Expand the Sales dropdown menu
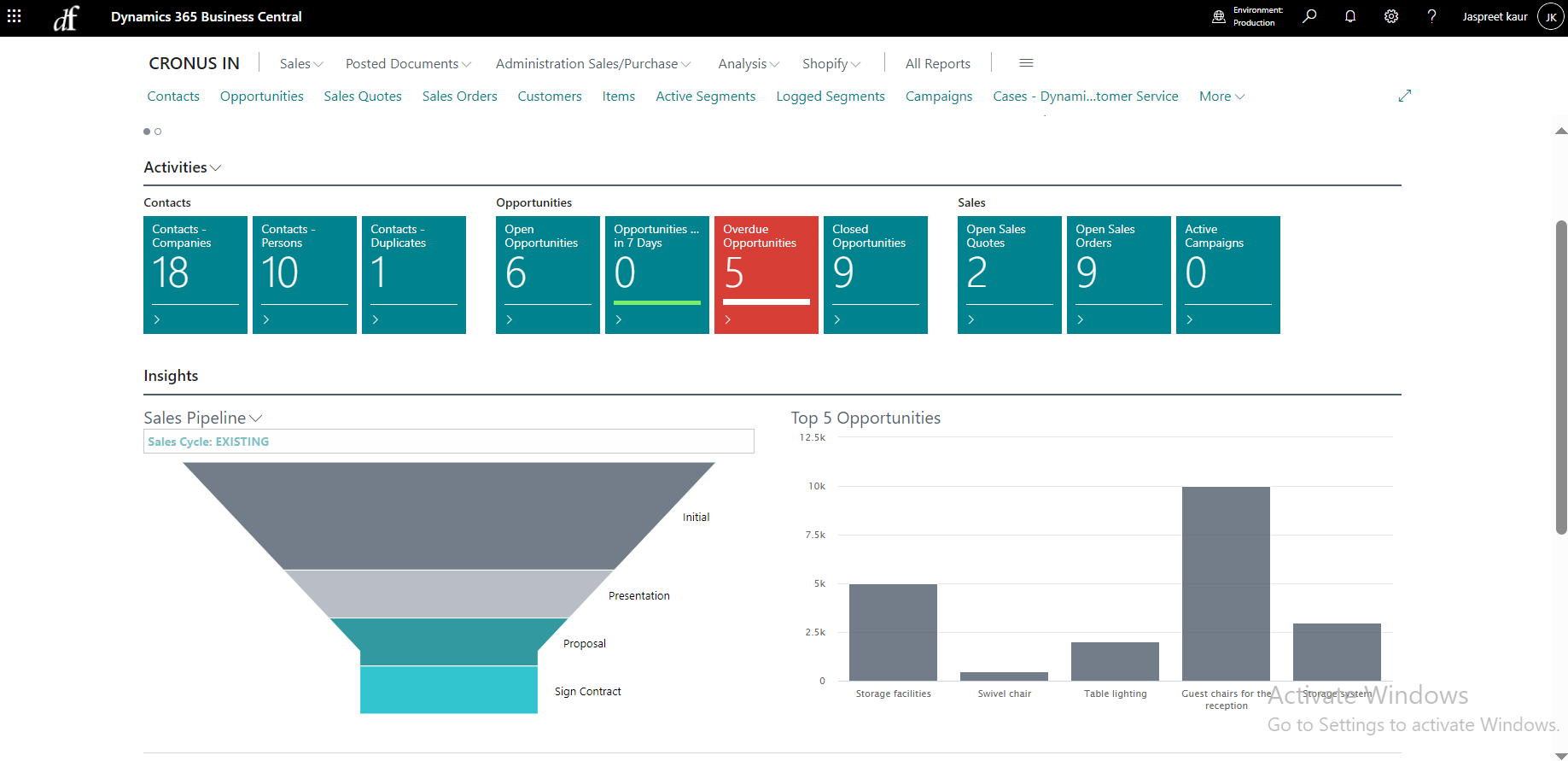The image size is (1568, 761). [x=301, y=64]
